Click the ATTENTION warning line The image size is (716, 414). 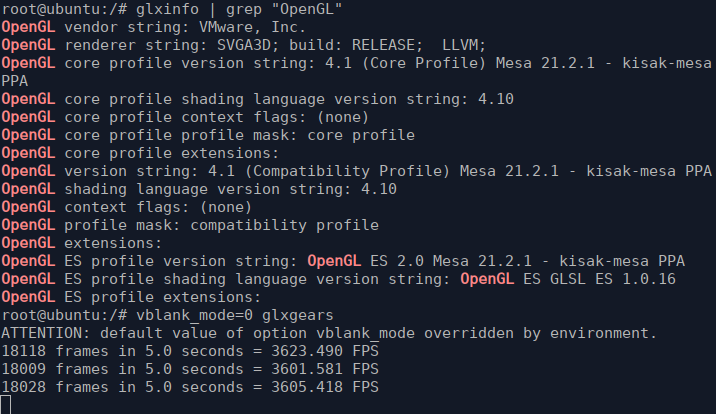pyautogui.click(x=329, y=333)
